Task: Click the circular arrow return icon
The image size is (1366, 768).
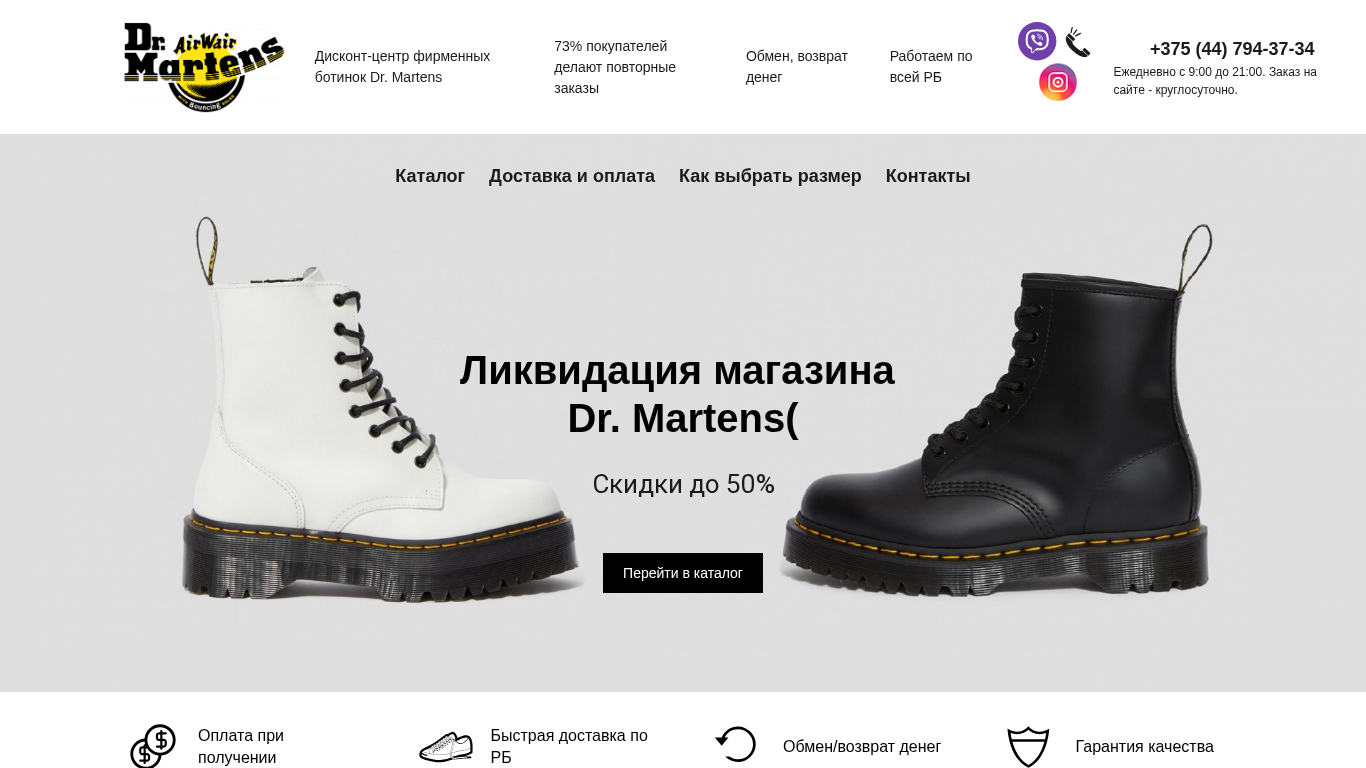Action: point(736,744)
